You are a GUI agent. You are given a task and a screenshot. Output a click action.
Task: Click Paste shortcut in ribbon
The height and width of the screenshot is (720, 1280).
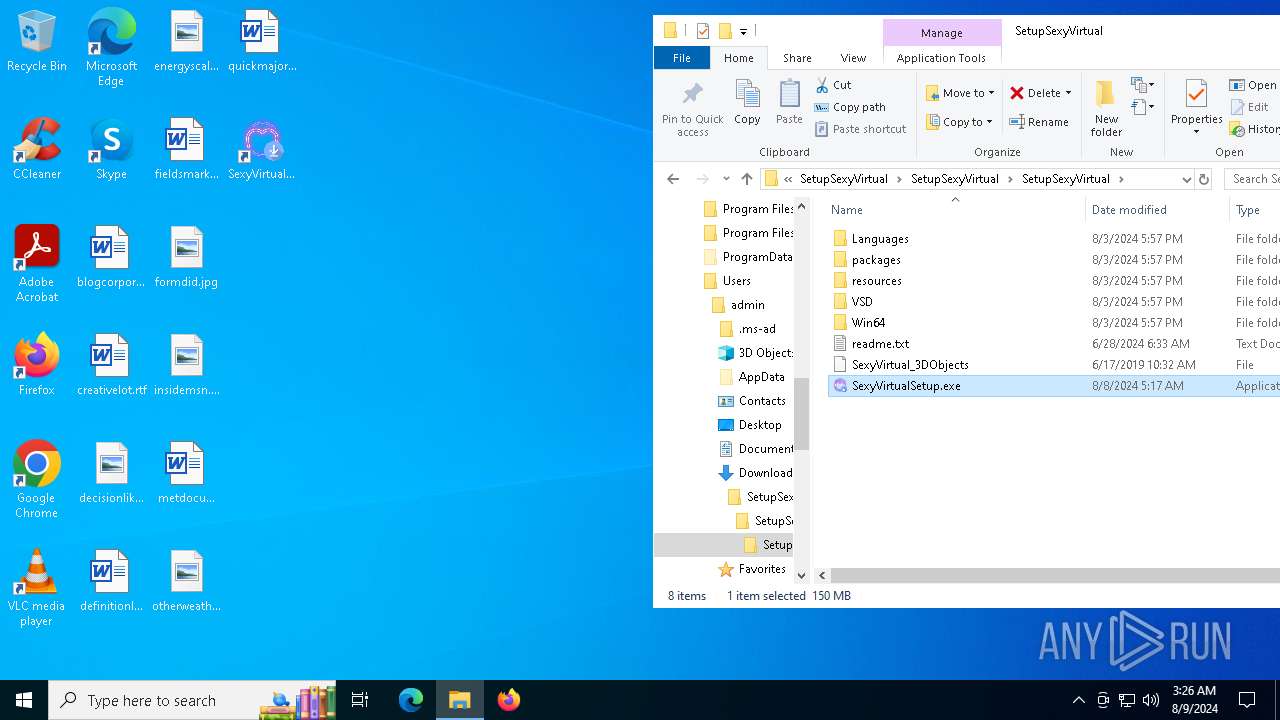pyautogui.click(x=861, y=129)
